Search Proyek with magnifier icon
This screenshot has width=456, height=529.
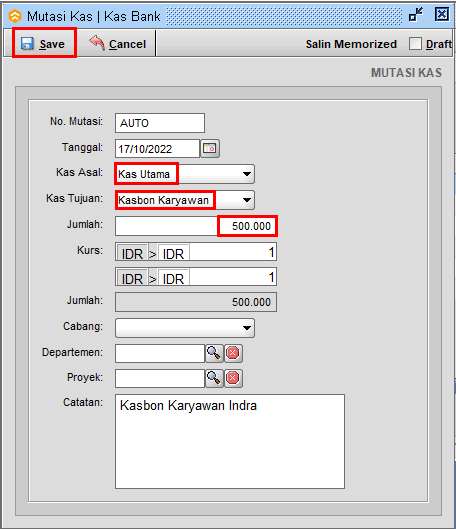(x=214, y=378)
